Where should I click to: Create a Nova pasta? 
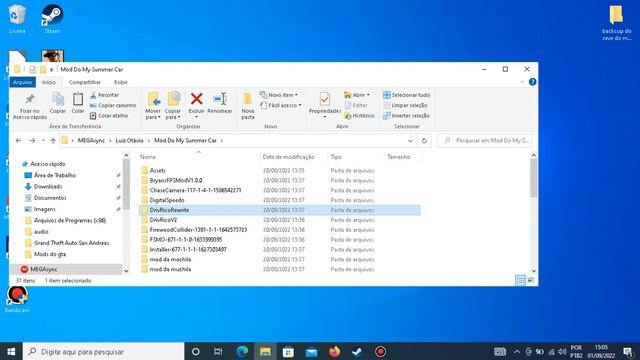pos(248,106)
